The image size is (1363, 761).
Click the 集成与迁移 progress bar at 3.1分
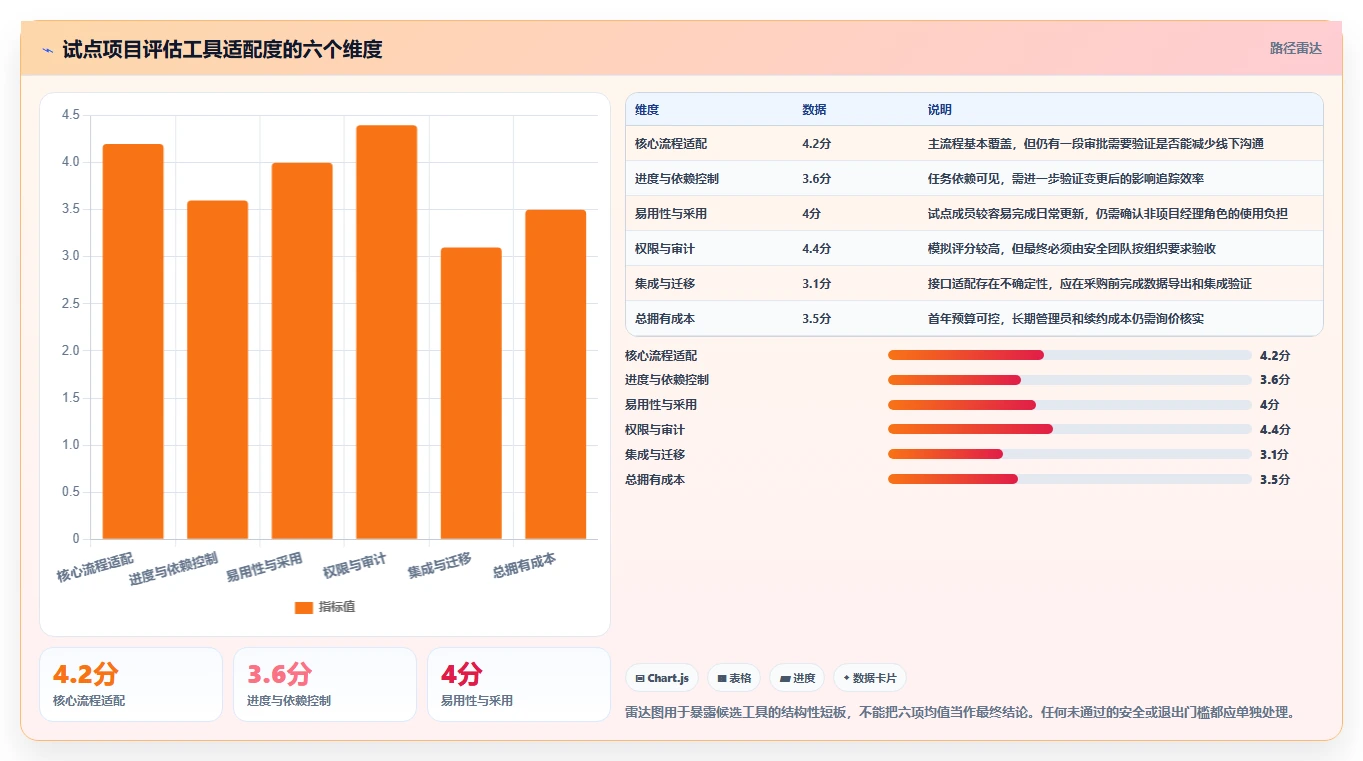(1070, 454)
